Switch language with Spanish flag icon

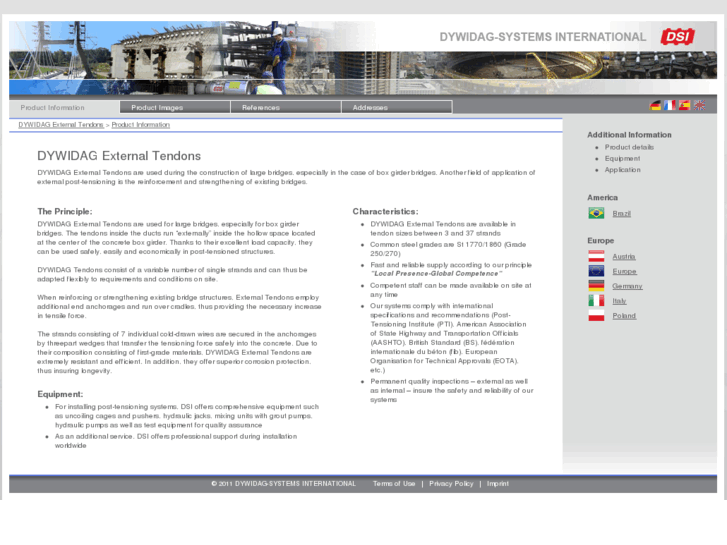tap(684, 105)
